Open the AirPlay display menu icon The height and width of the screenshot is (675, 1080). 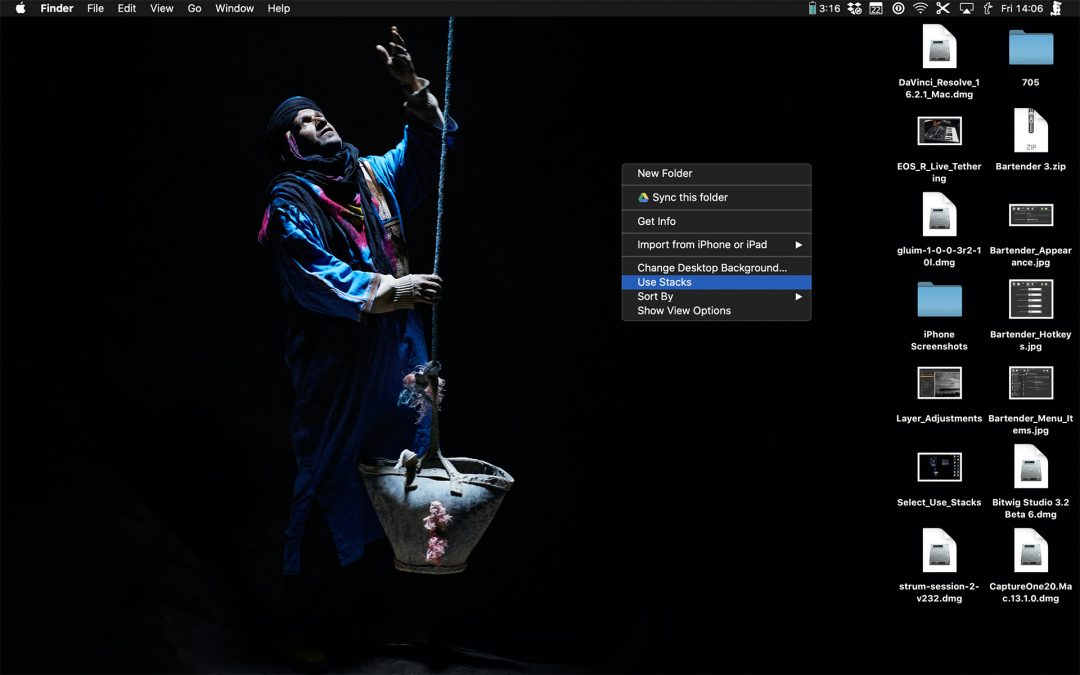point(966,8)
